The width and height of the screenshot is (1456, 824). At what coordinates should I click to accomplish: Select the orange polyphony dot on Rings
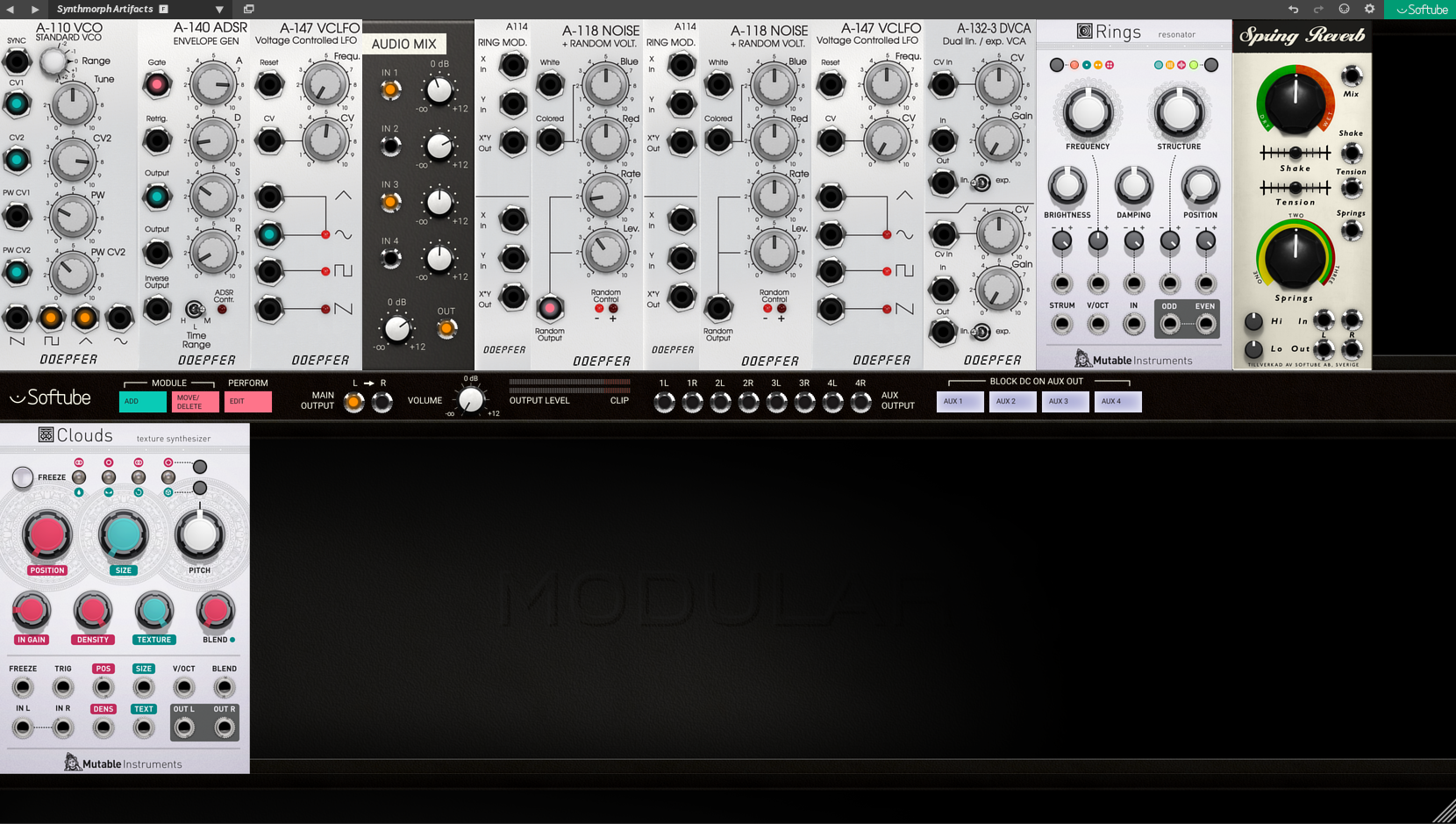(x=1098, y=65)
